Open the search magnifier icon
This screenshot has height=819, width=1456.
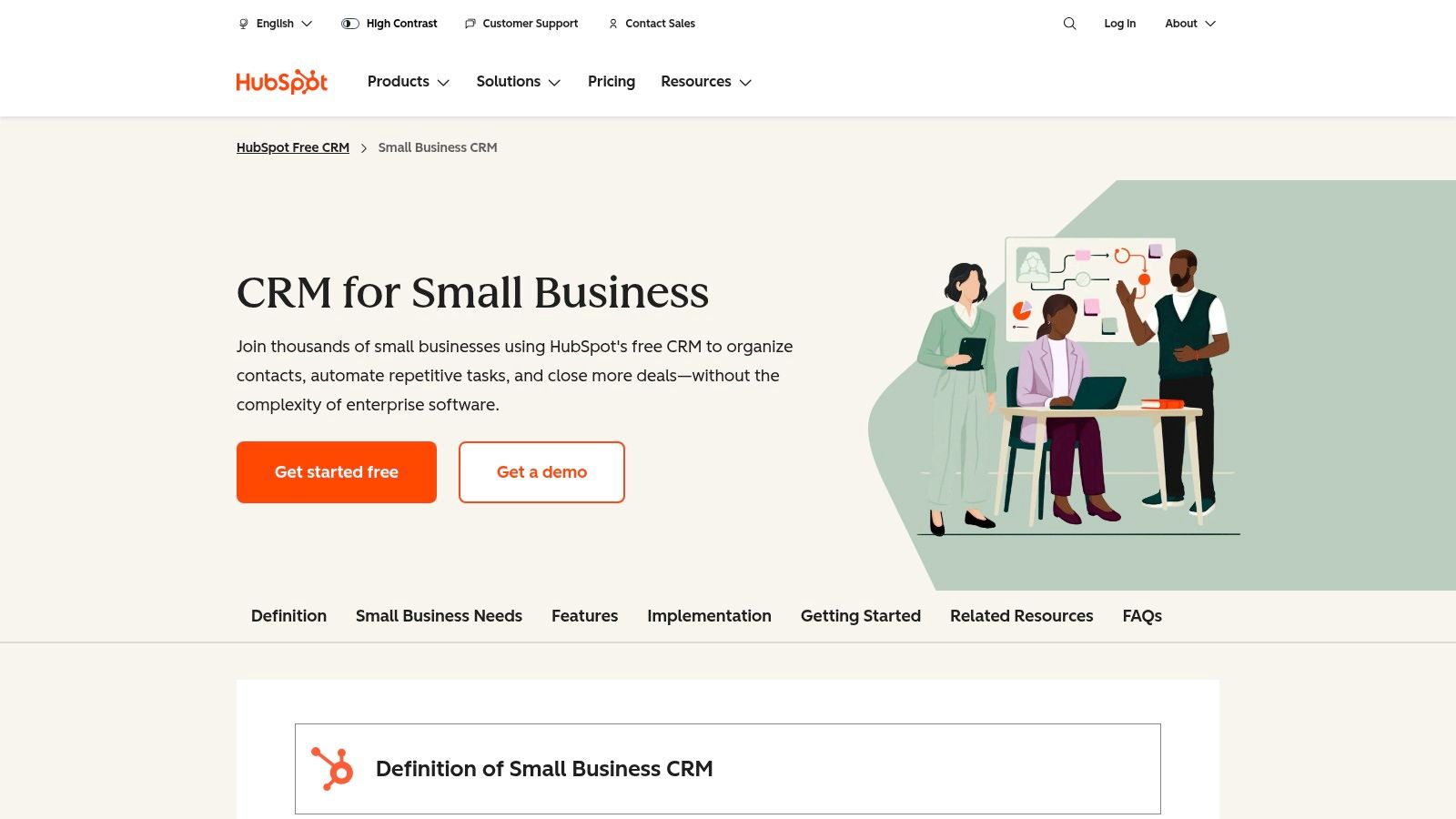1069,24
